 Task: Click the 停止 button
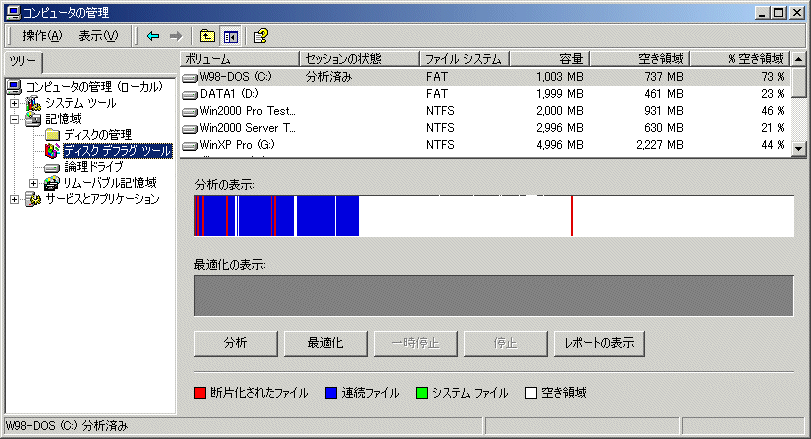click(x=505, y=343)
